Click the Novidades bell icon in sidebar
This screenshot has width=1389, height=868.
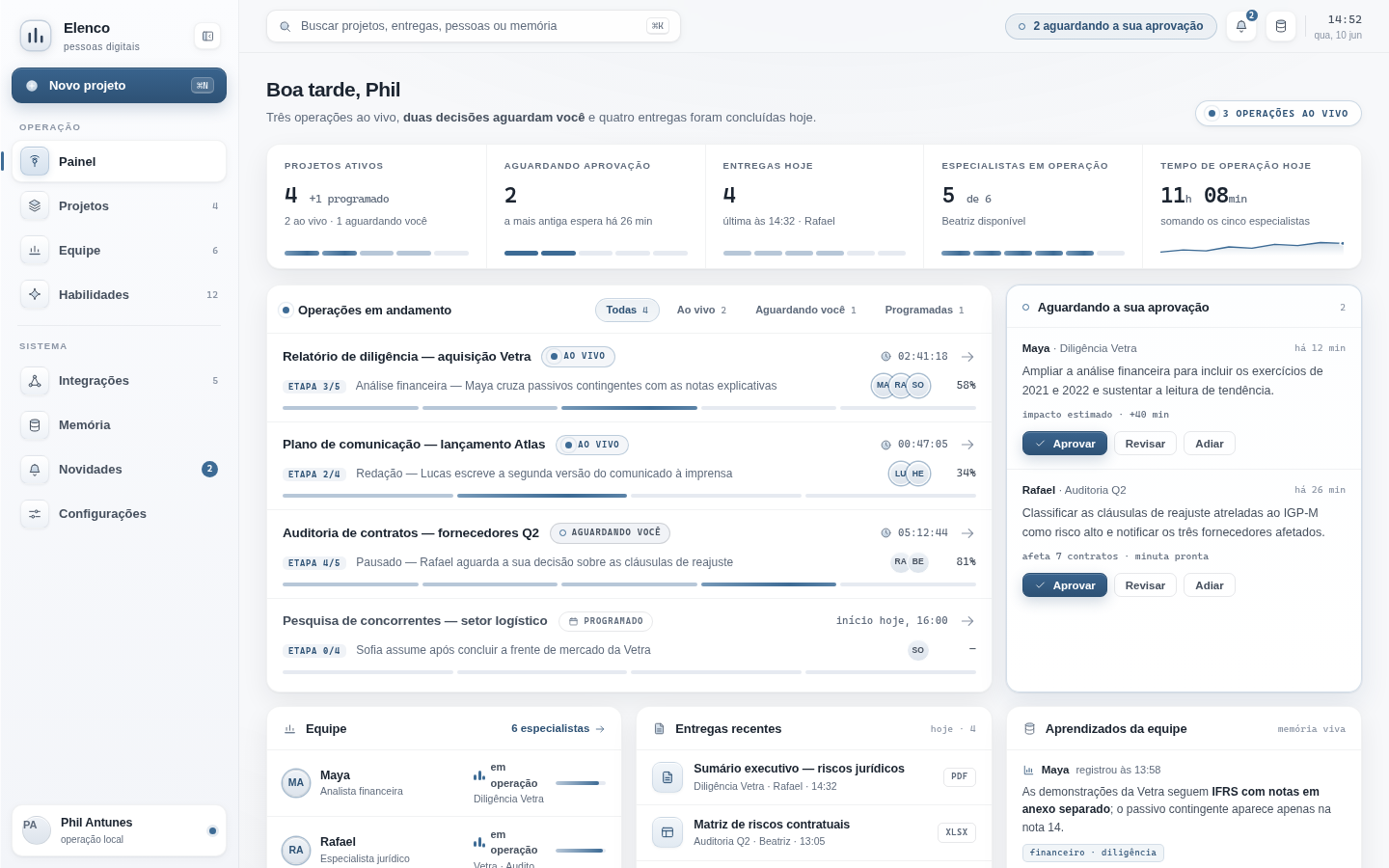pos(35,469)
